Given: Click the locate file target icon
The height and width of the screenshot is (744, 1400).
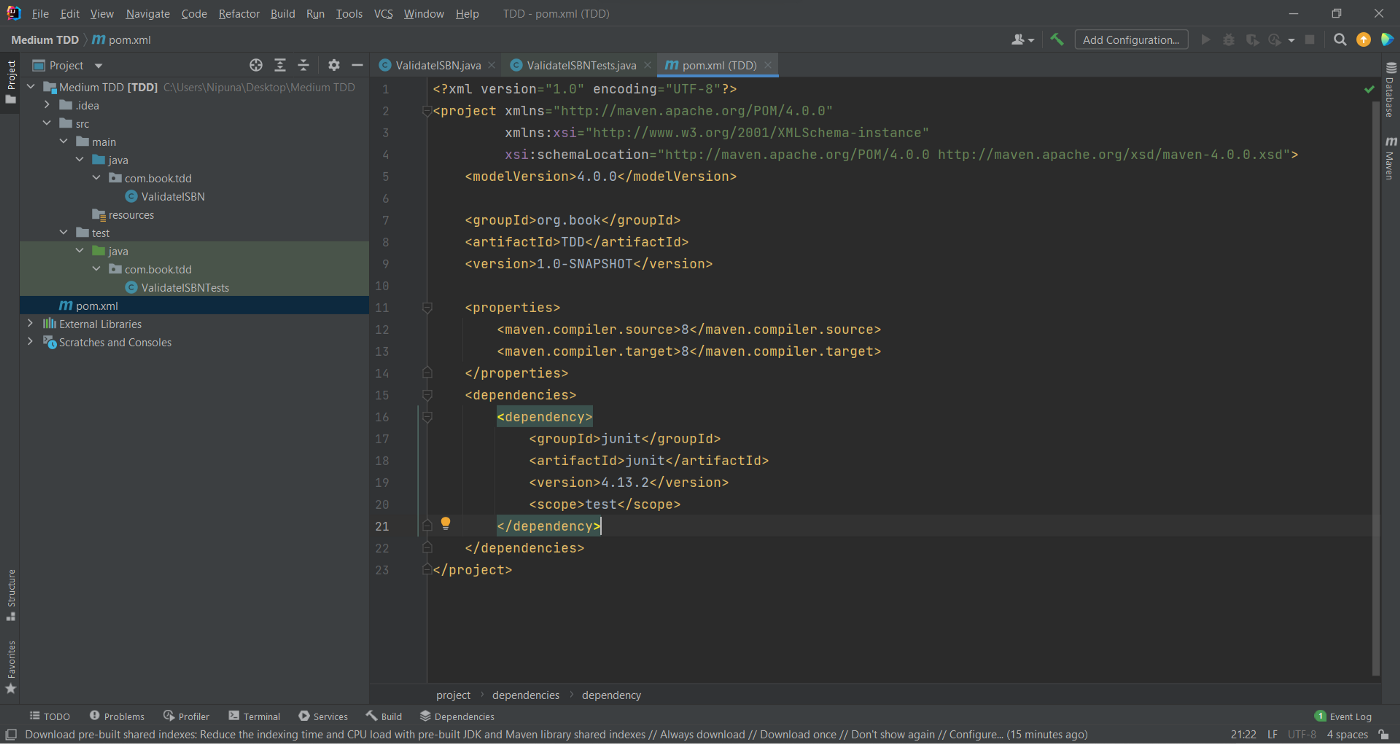Looking at the screenshot, I should (x=256, y=65).
